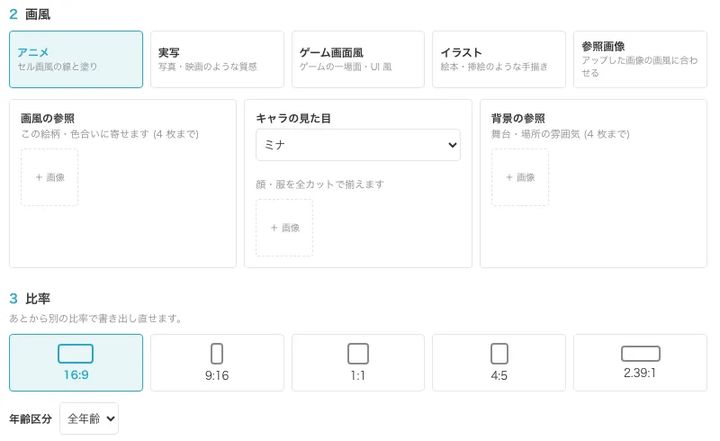Choose the 参照画像 style option

click(x=640, y=59)
